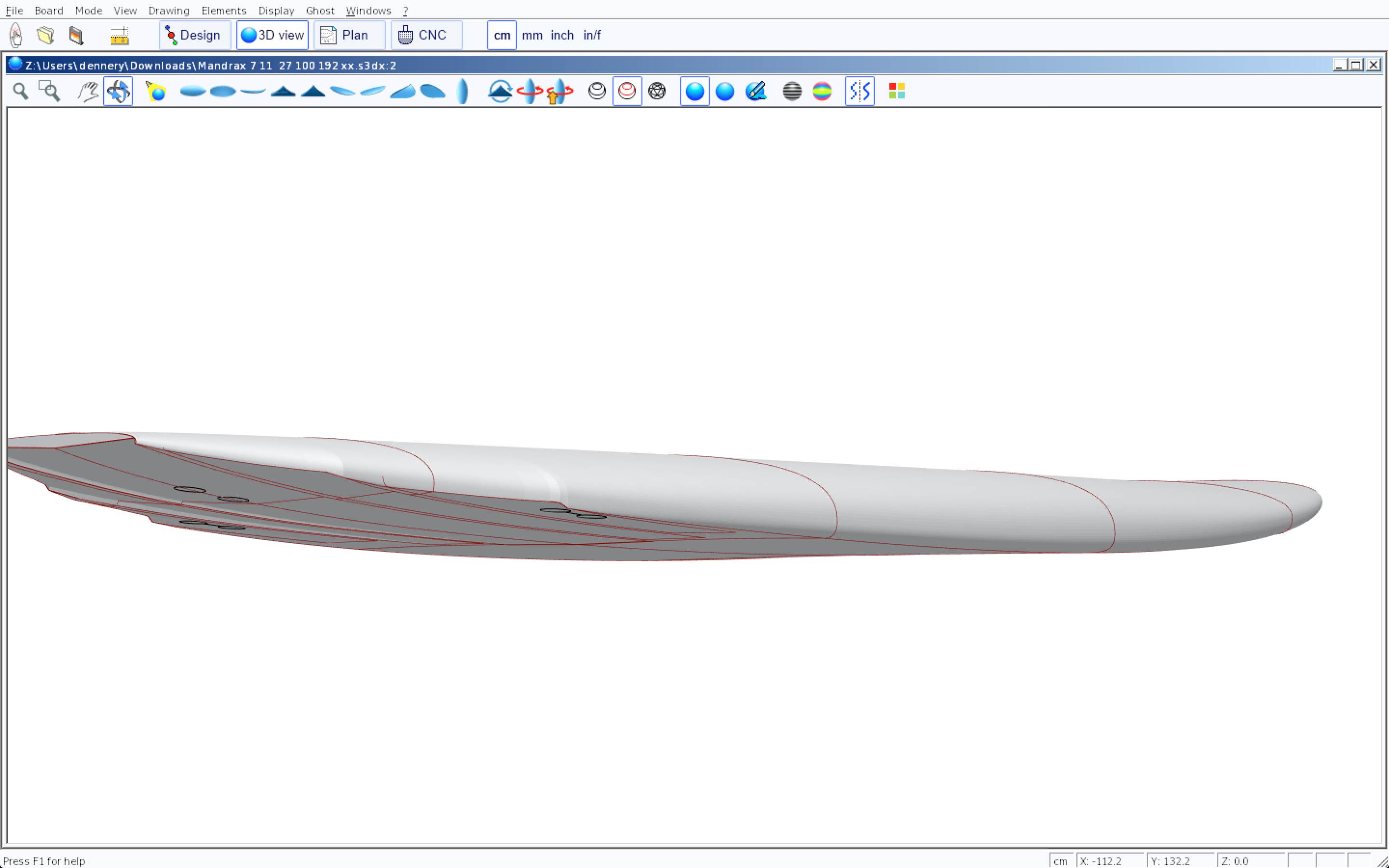Activate the pan hand tool

point(88,91)
